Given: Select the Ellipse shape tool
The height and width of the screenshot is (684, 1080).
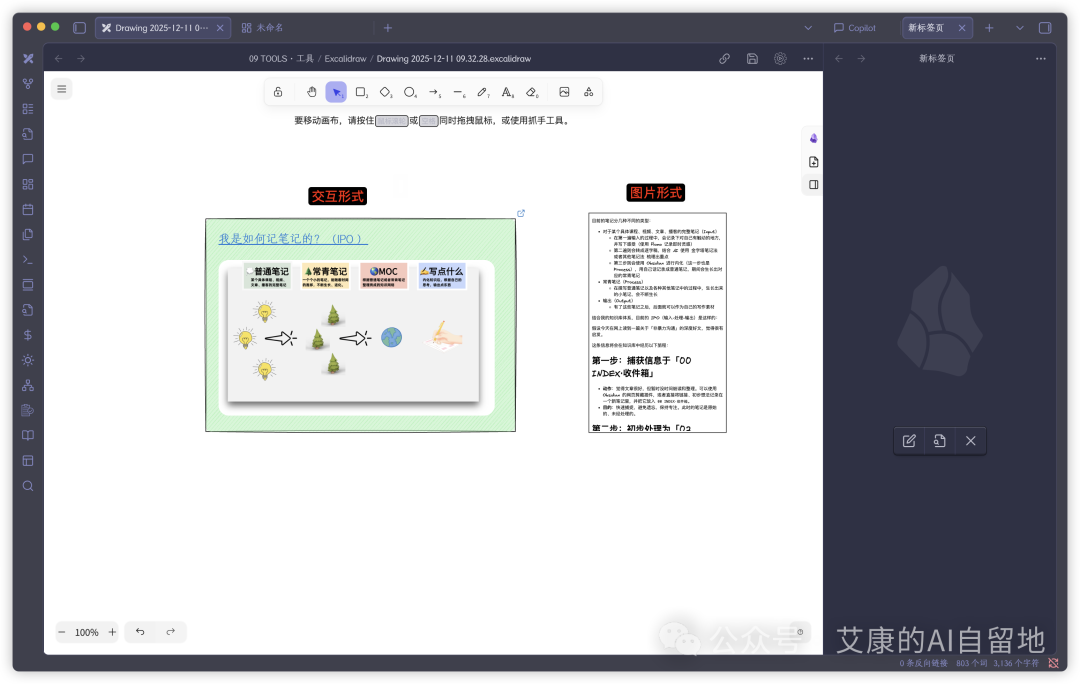Looking at the screenshot, I should 410,92.
